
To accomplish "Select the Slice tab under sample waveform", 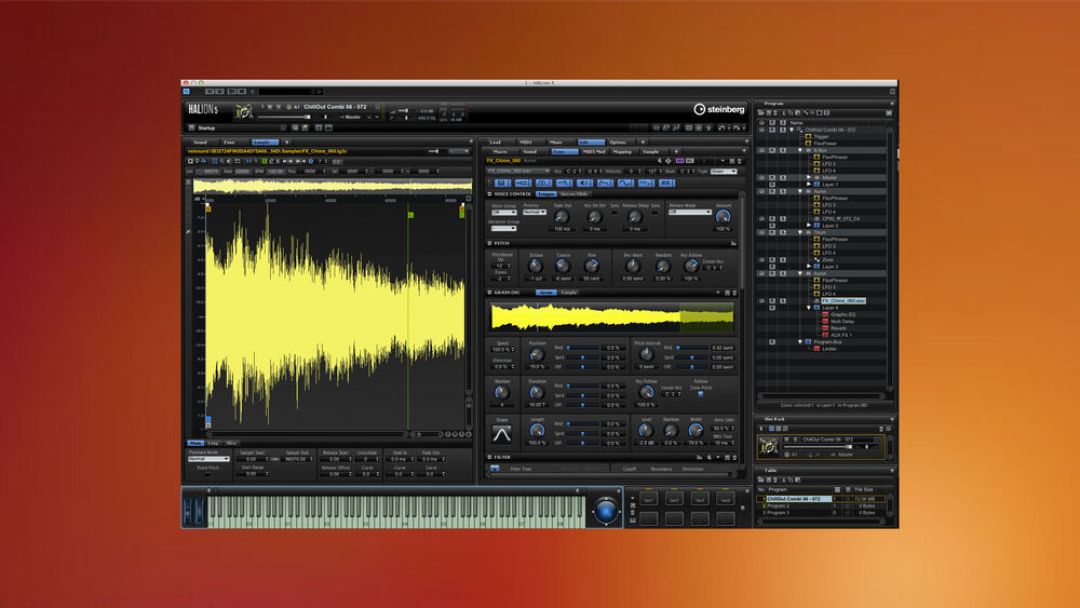I will [x=231, y=443].
